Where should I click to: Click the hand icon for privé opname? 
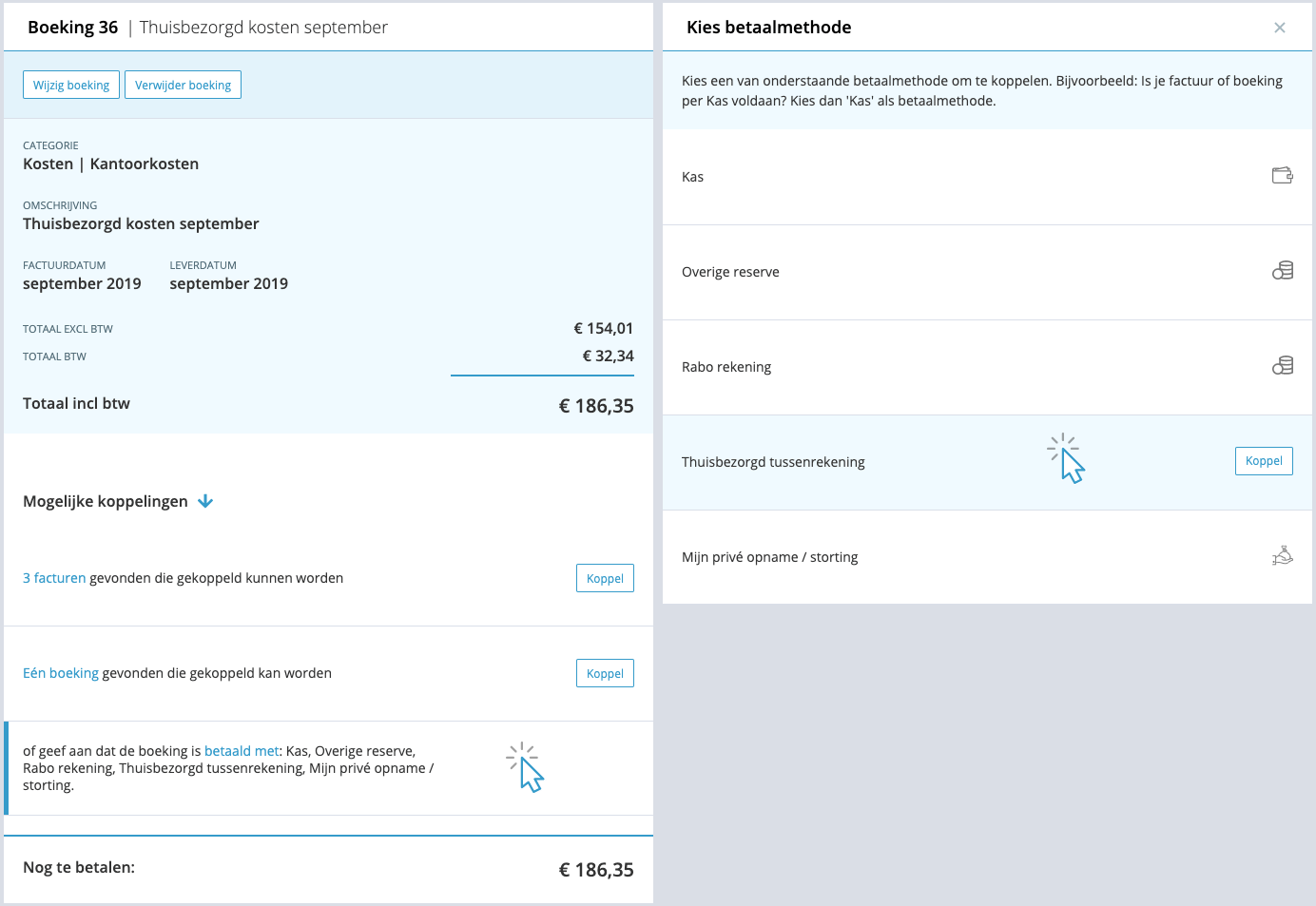coord(1283,556)
